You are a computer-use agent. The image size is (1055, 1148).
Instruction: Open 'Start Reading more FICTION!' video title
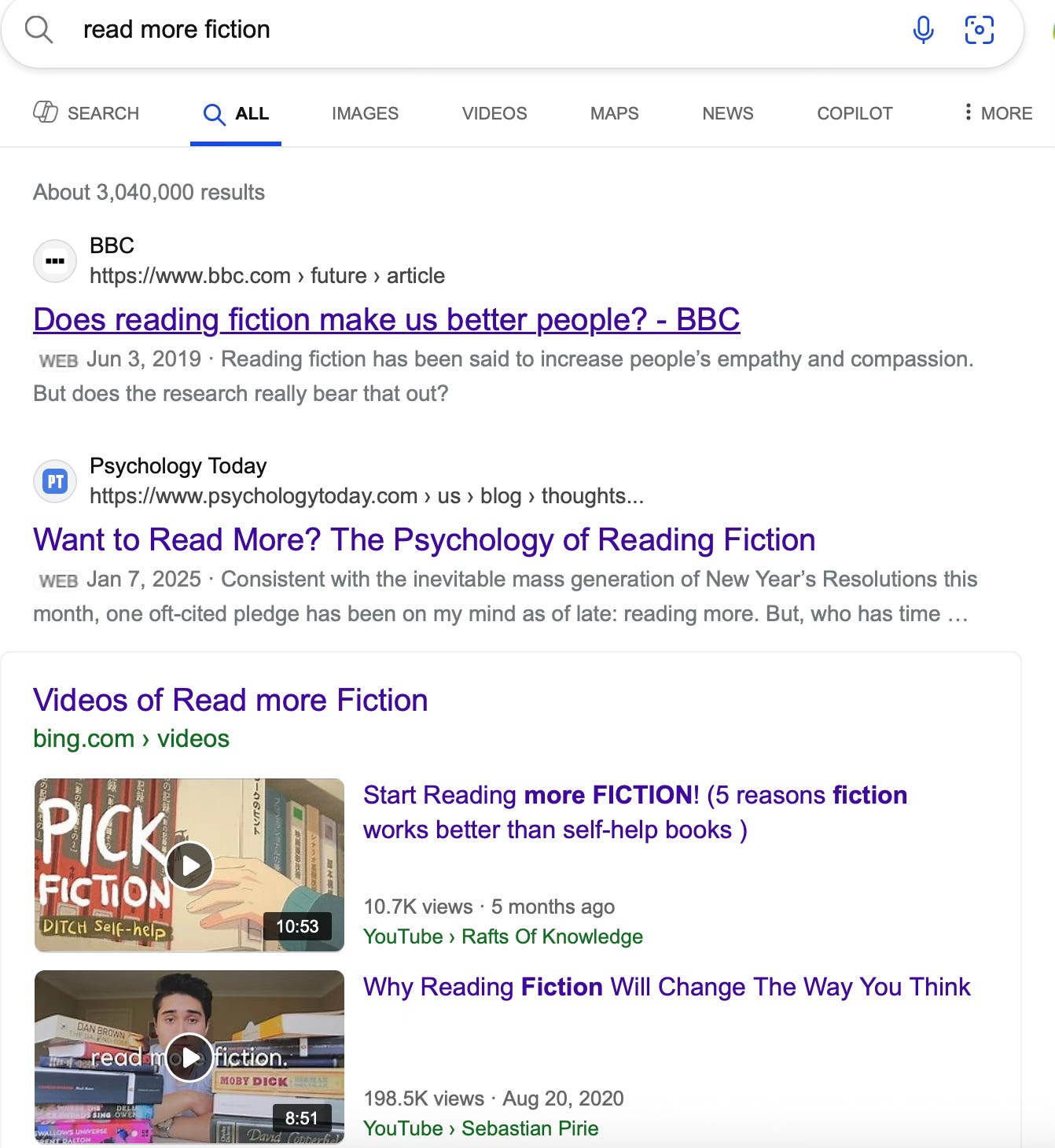point(635,812)
